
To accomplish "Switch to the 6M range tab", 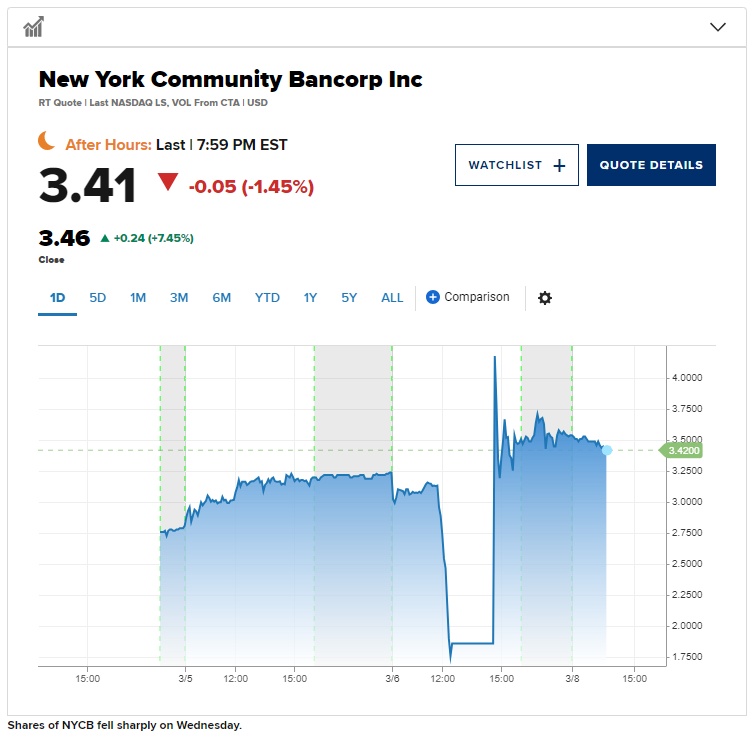I will tap(221, 298).
